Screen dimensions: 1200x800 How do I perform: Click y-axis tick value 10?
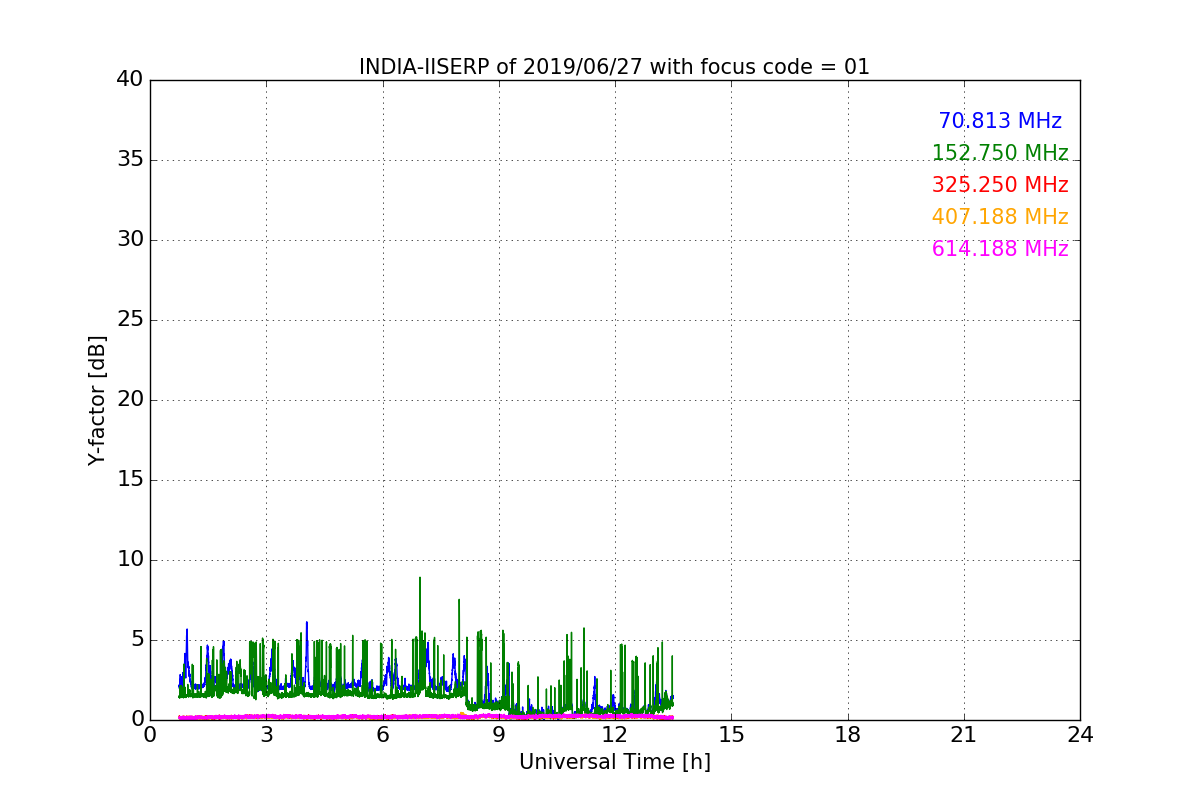point(130,560)
